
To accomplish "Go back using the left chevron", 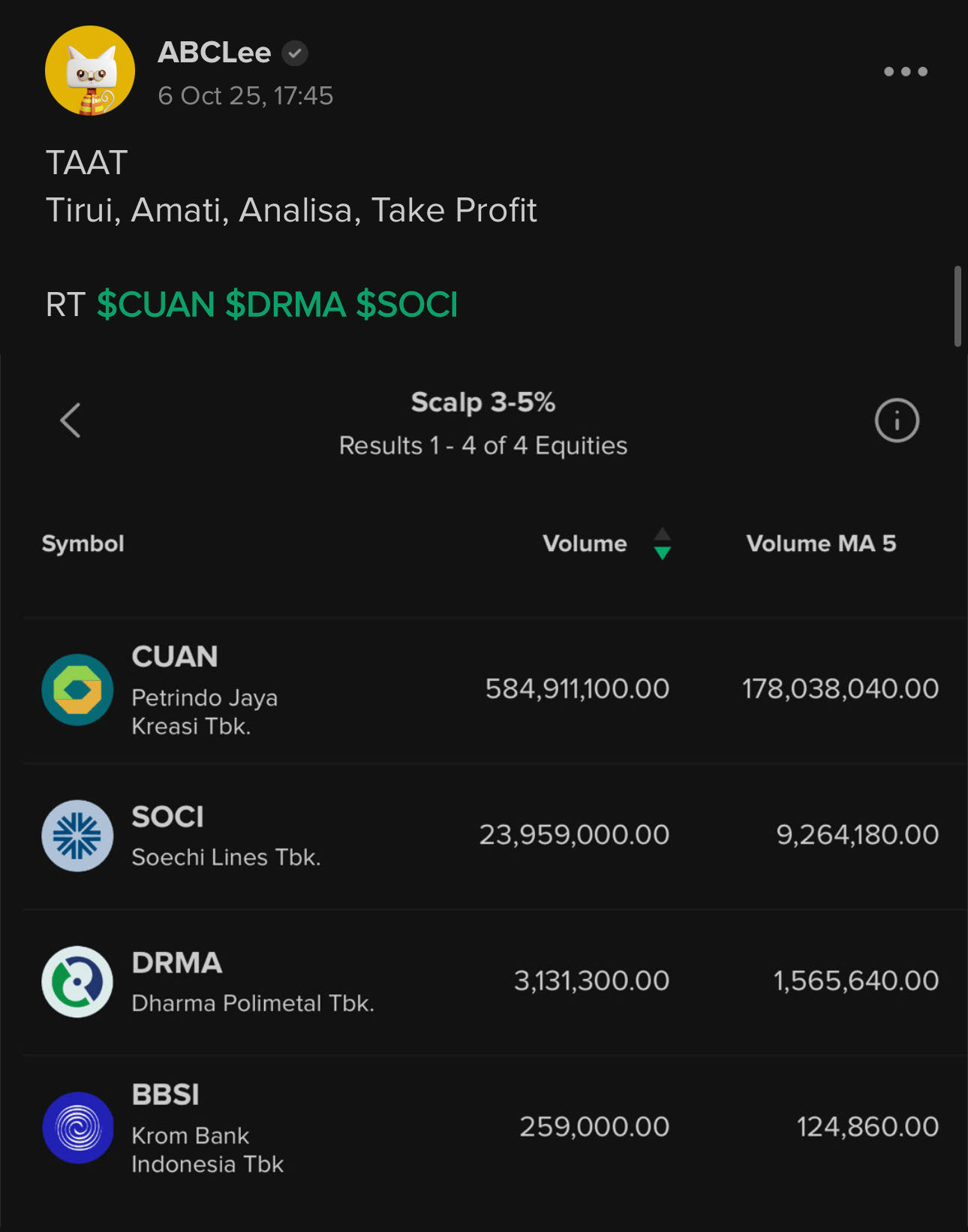I will point(71,420).
